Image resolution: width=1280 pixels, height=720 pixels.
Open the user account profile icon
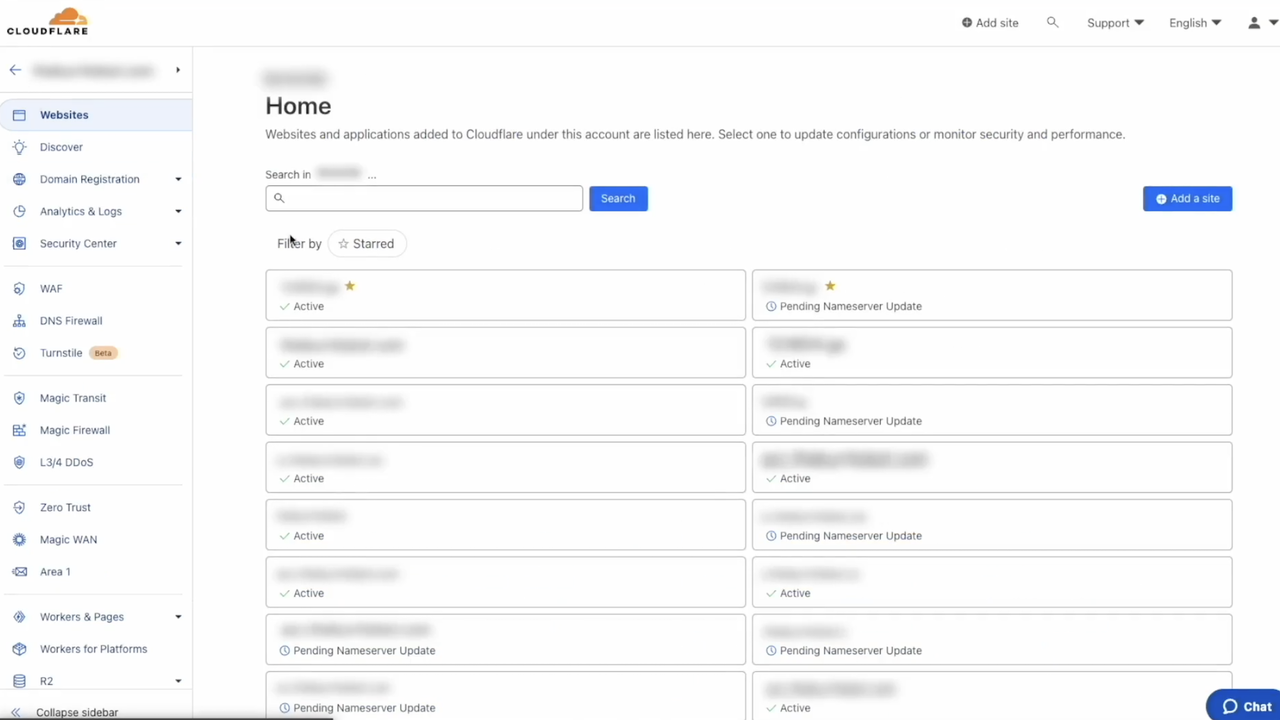[1254, 23]
